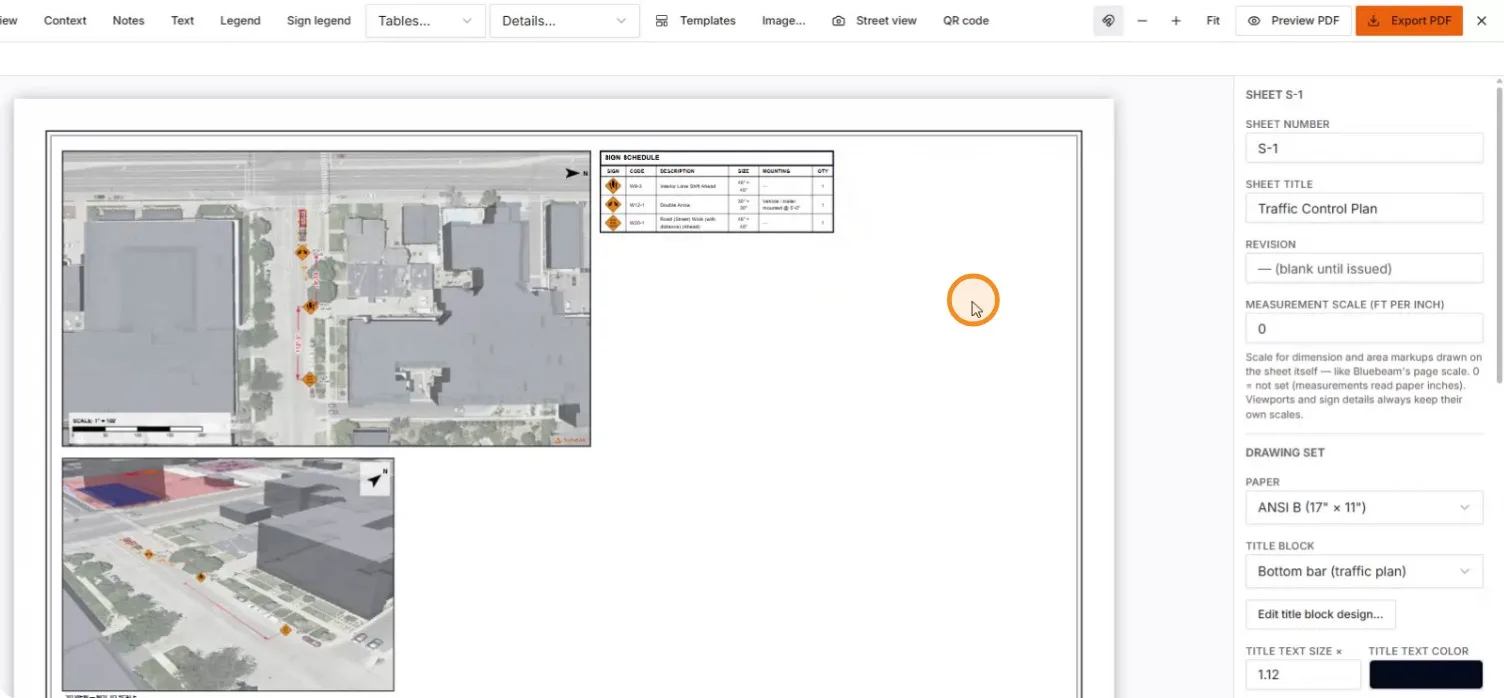Open the Tables... dropdown

click(426, 21)
